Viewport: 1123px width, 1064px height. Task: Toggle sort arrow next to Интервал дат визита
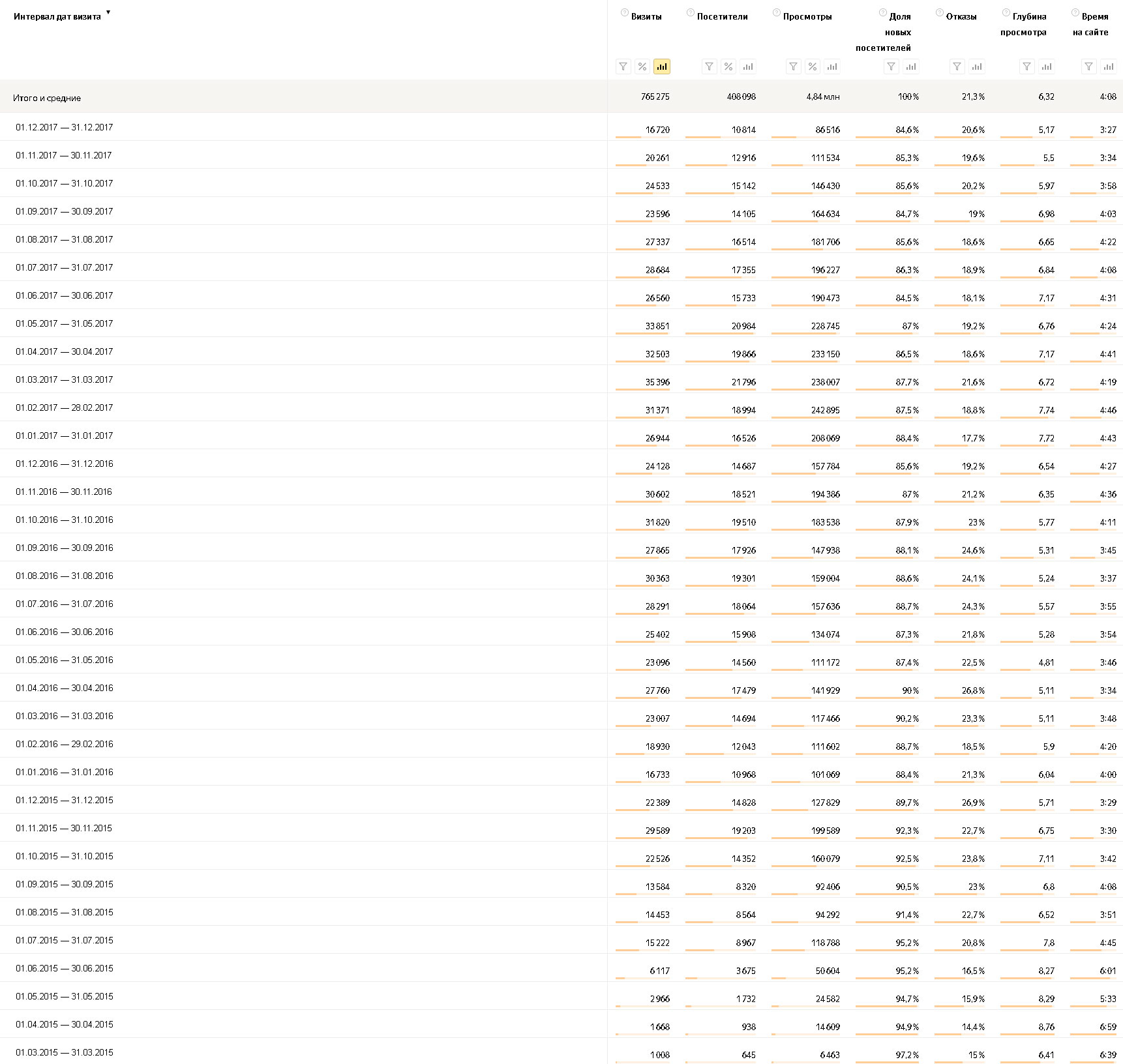point(108,12)
